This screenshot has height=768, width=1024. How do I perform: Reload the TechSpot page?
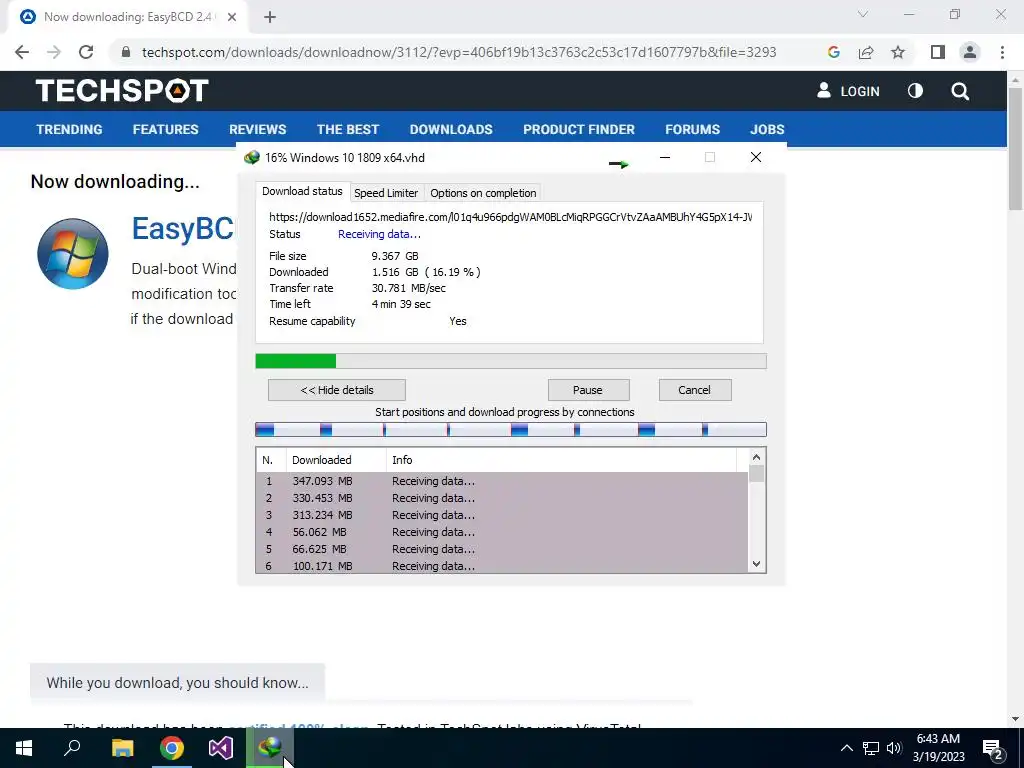[x=86, y=52]
